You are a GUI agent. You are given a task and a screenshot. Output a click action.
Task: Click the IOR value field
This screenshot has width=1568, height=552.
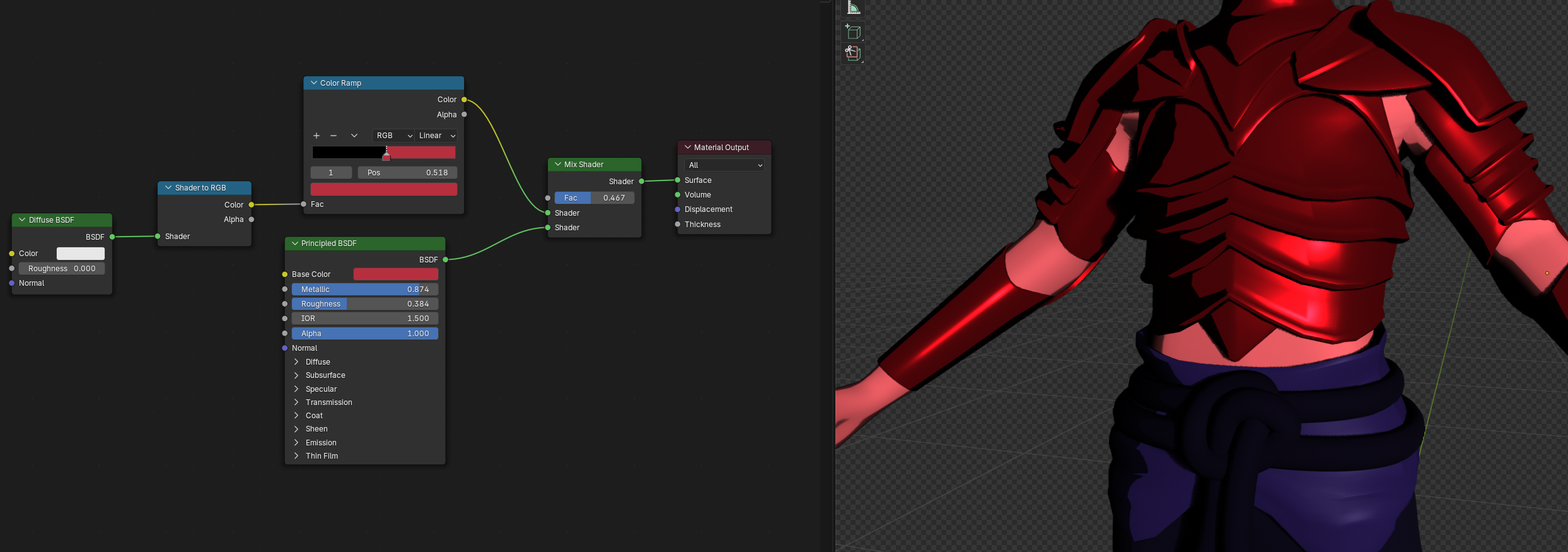point(365,319)
